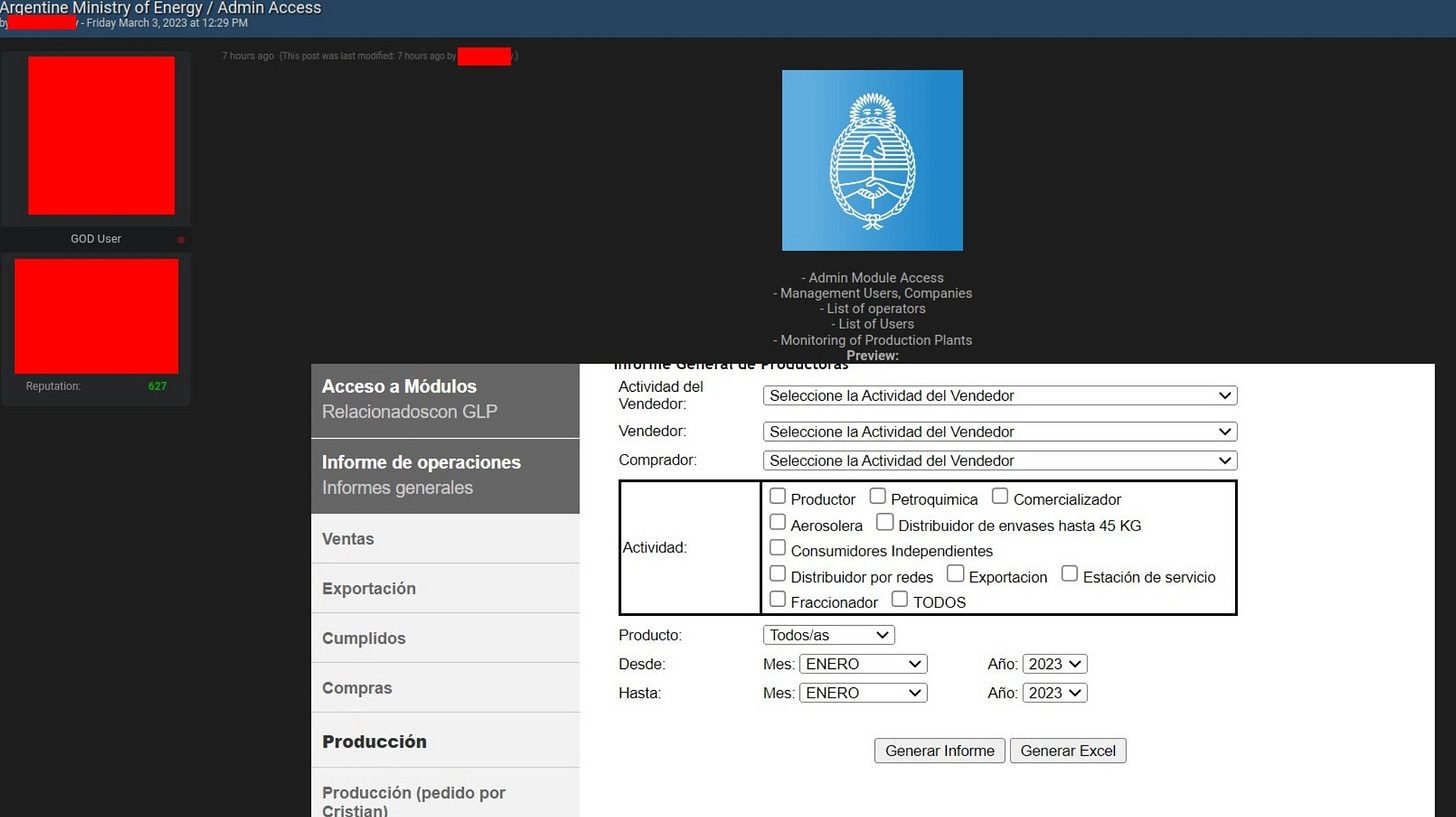Select Producción in the sidebar
1456x817 pixels.
click(x=445, y=741)
